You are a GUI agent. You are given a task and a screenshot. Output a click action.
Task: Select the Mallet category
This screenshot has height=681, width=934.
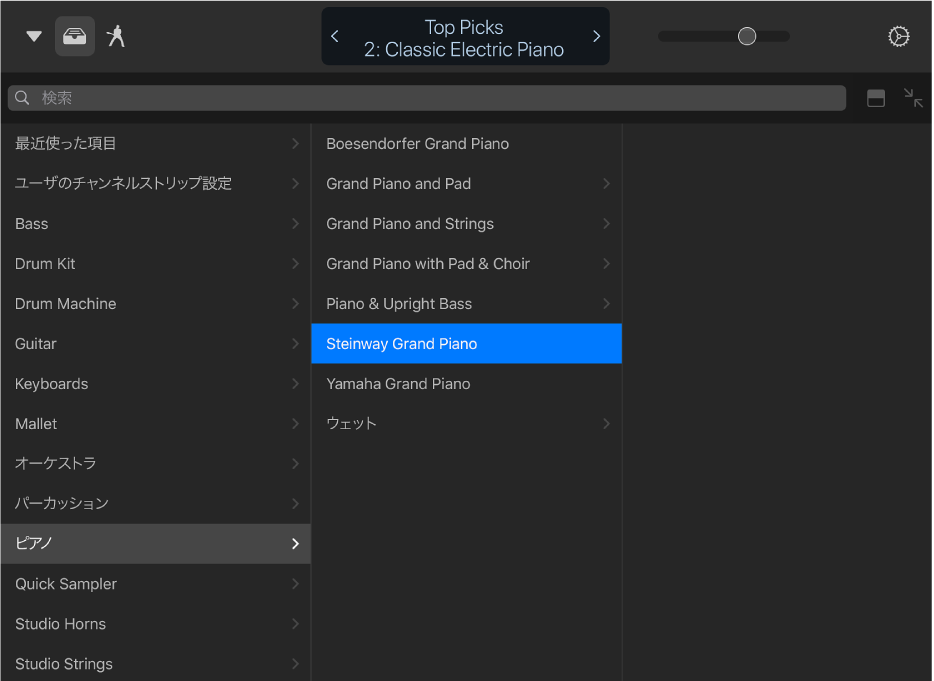[x=156, y=424]
